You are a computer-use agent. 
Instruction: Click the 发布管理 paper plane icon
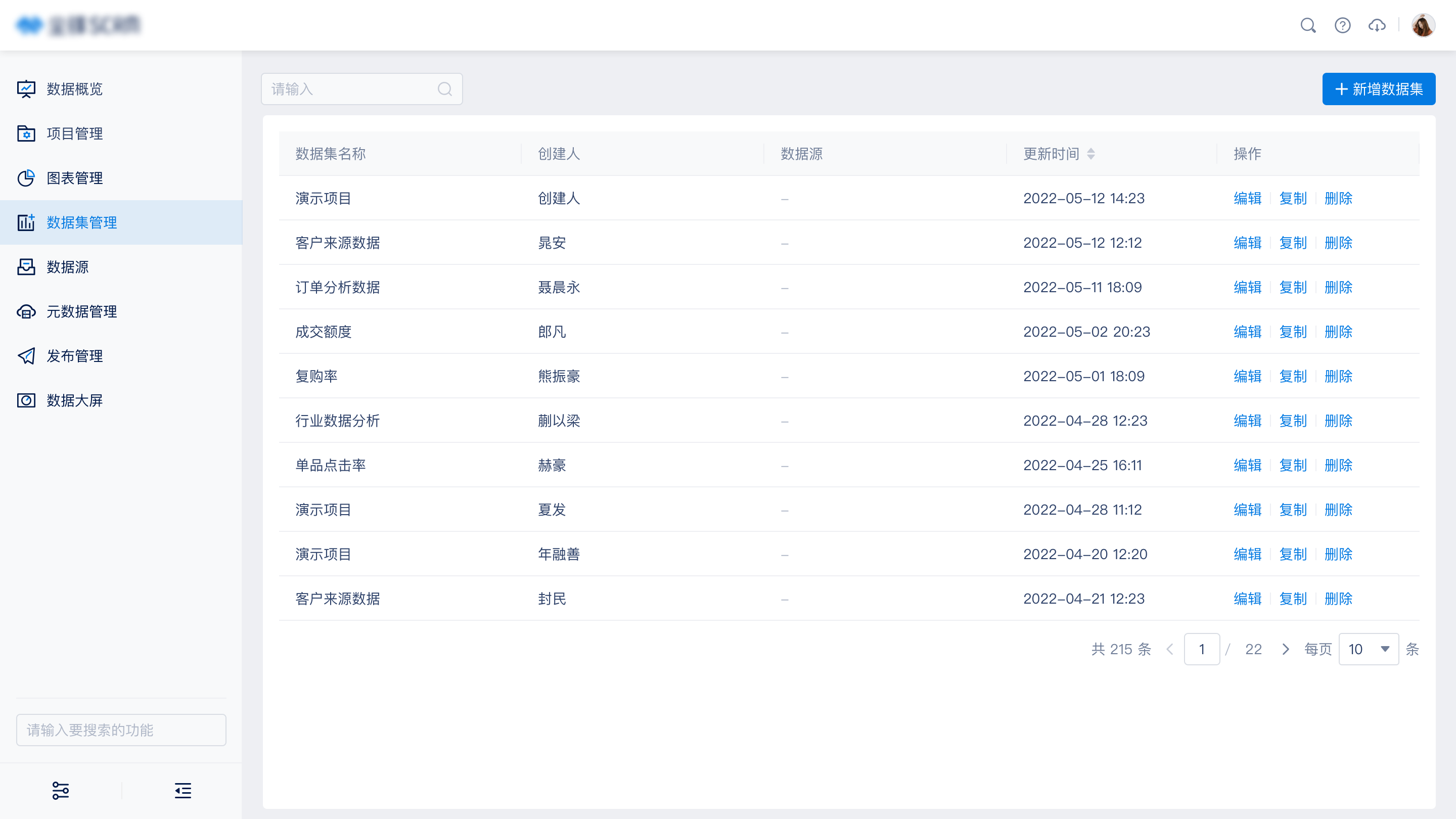pyautogui.click(x=26, y=355)
